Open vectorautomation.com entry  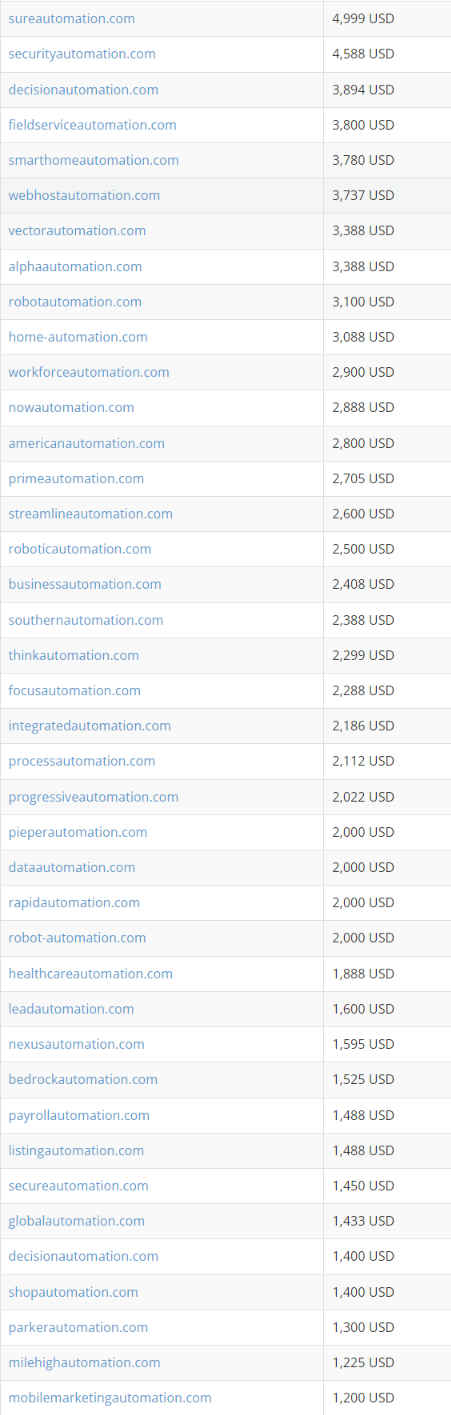(x=77, y=231)
